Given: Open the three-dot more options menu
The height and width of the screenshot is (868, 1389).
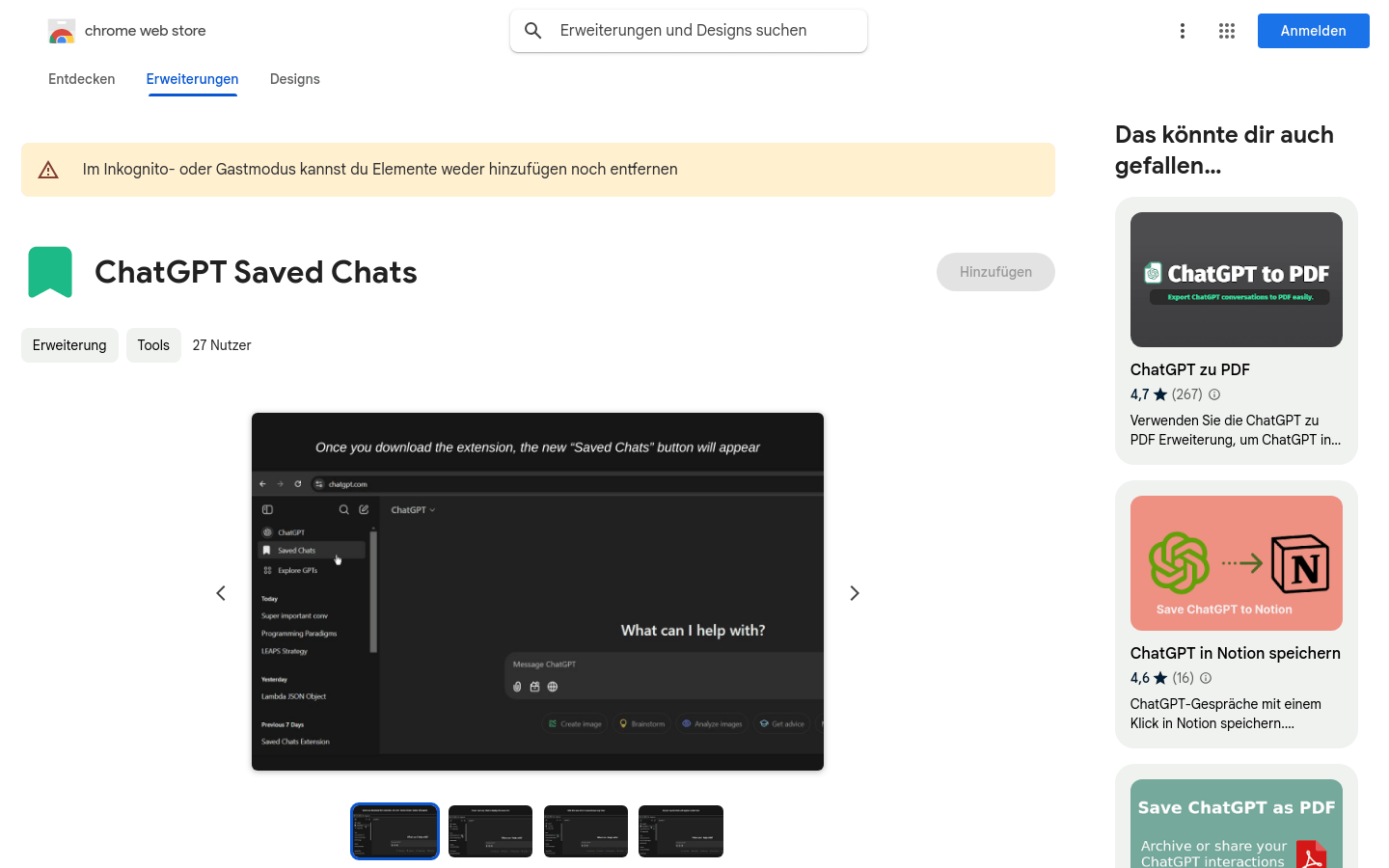Looking at the screenshot, I should (x=1183, y=31).
